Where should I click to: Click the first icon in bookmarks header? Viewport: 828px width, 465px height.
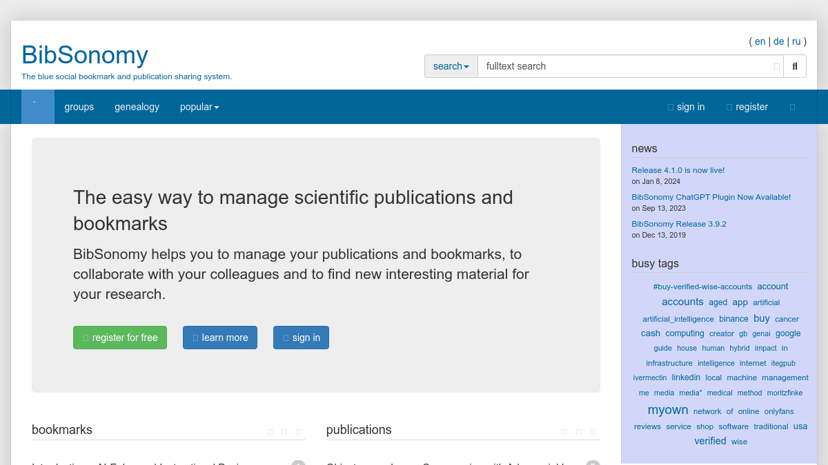click(270, 432)
